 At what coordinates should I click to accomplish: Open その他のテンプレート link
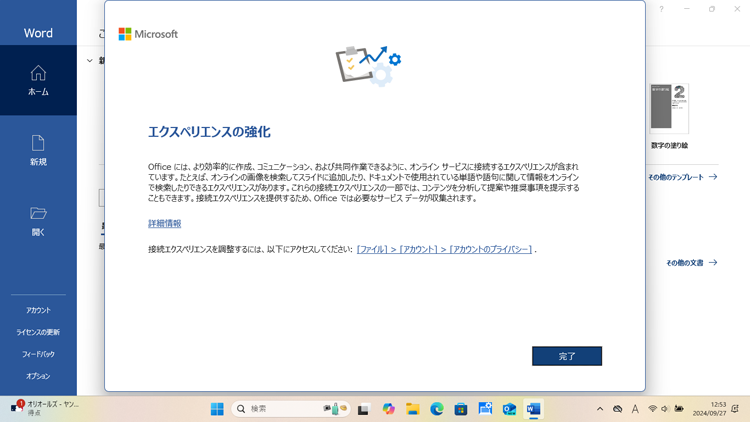tap(682, 177)
